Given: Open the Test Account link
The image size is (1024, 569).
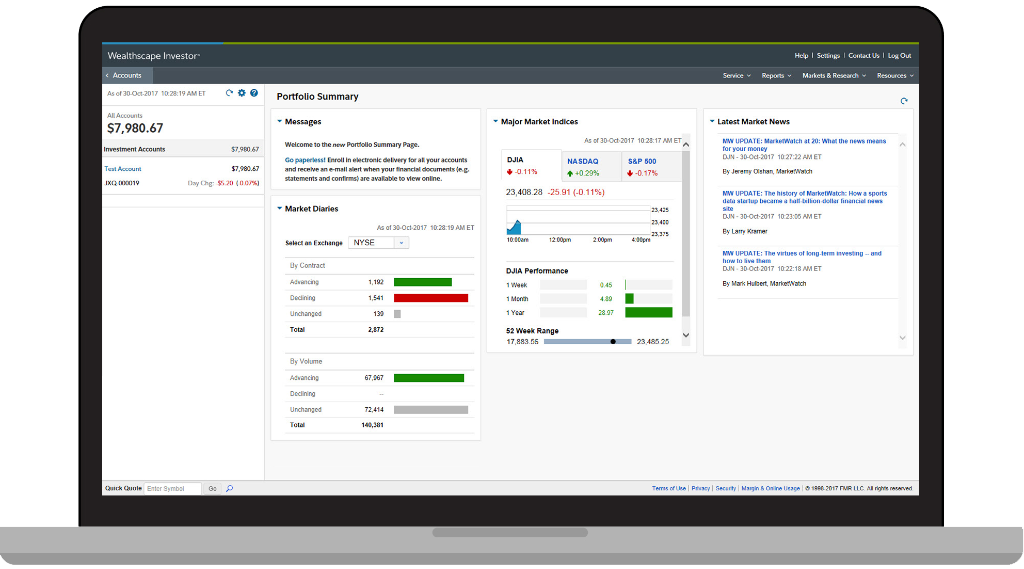Looking at the screenshot, I should [123, 169].
